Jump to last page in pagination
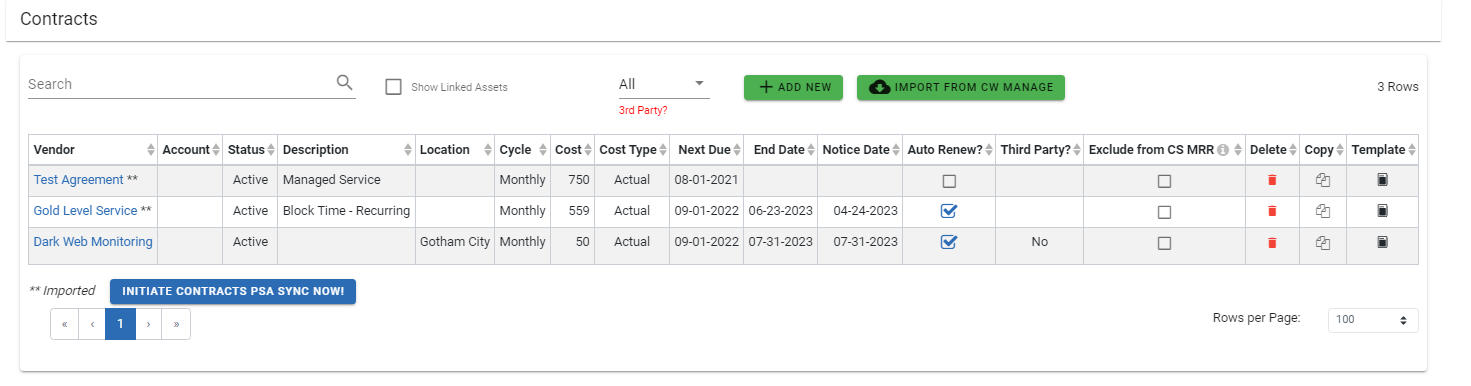 coord(176,324)
